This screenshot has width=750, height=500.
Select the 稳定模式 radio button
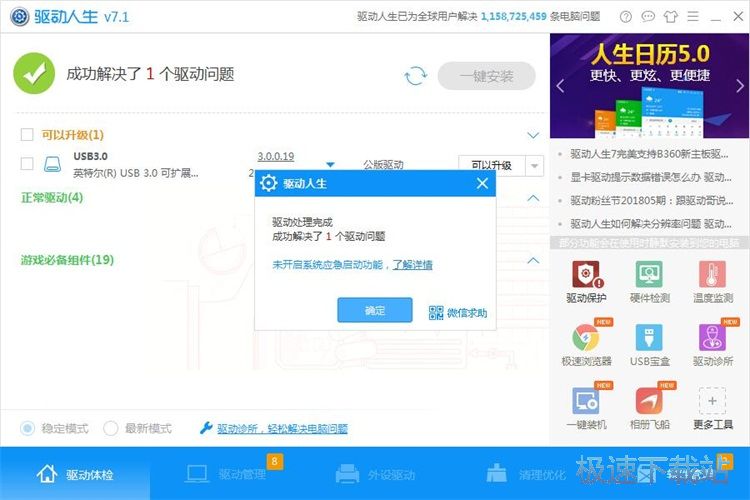point(27,428)
